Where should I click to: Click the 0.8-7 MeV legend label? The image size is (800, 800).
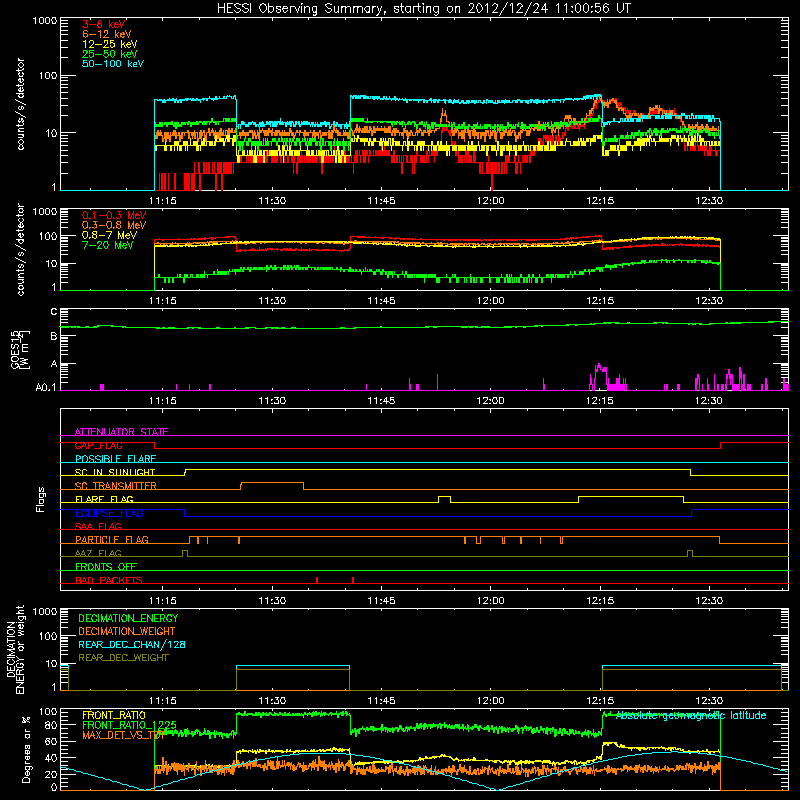[109, 235]
